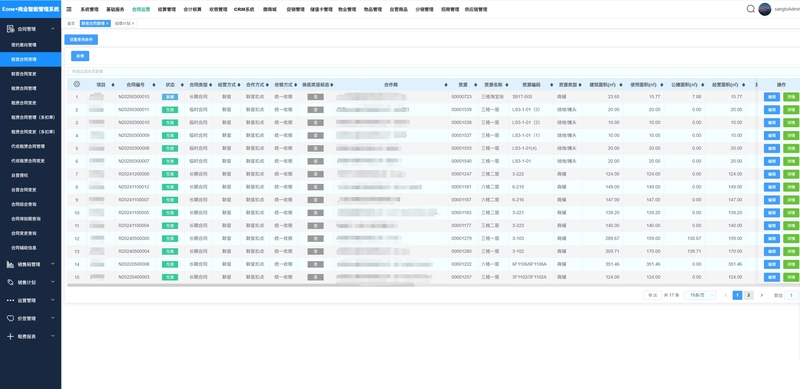
Task: Edit contract N20250300015 with blue 编辑 button
Action: click(x=771, y=96)
